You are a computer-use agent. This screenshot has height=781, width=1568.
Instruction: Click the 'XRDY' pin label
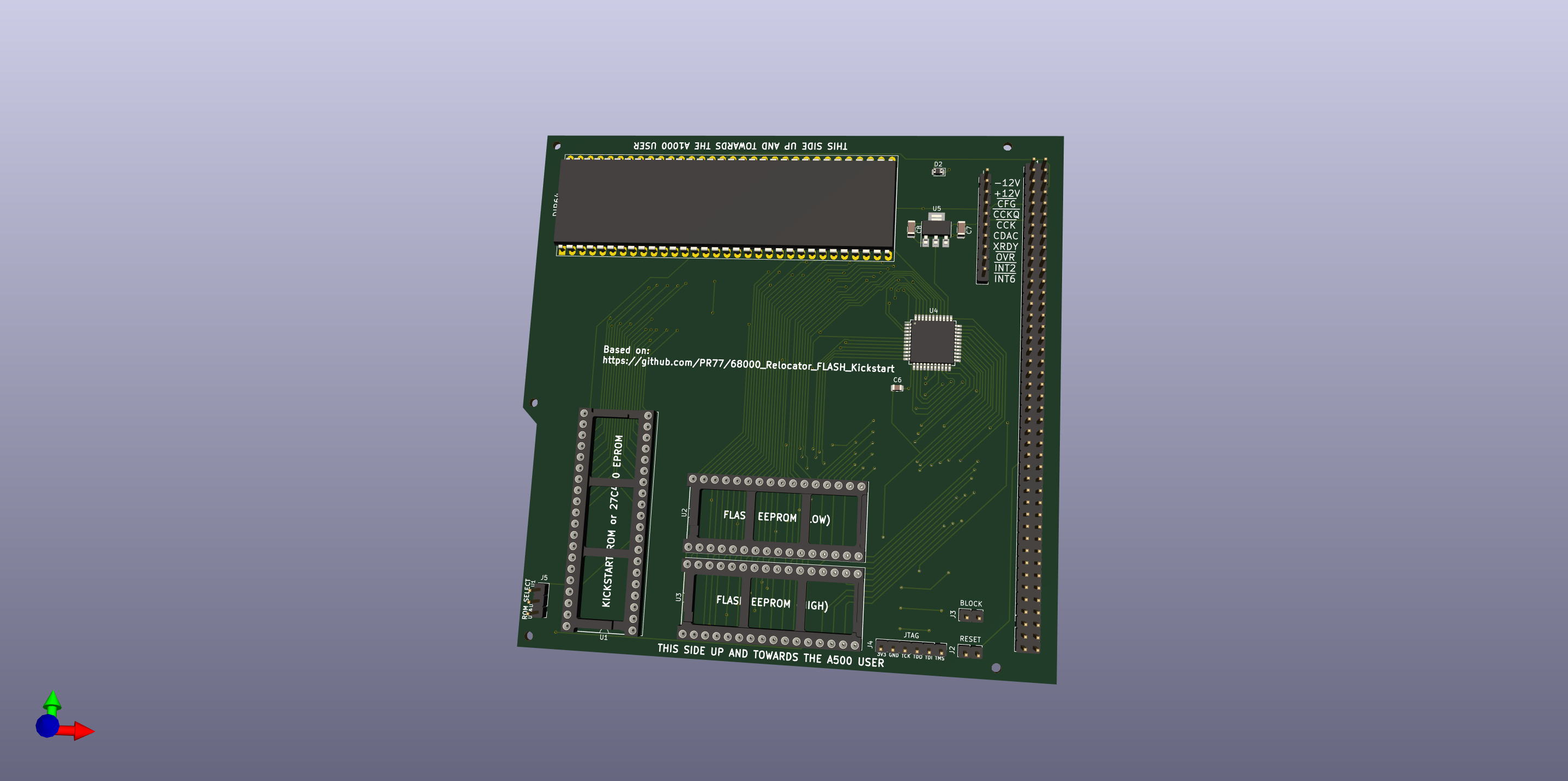[x=1005, y=247]
